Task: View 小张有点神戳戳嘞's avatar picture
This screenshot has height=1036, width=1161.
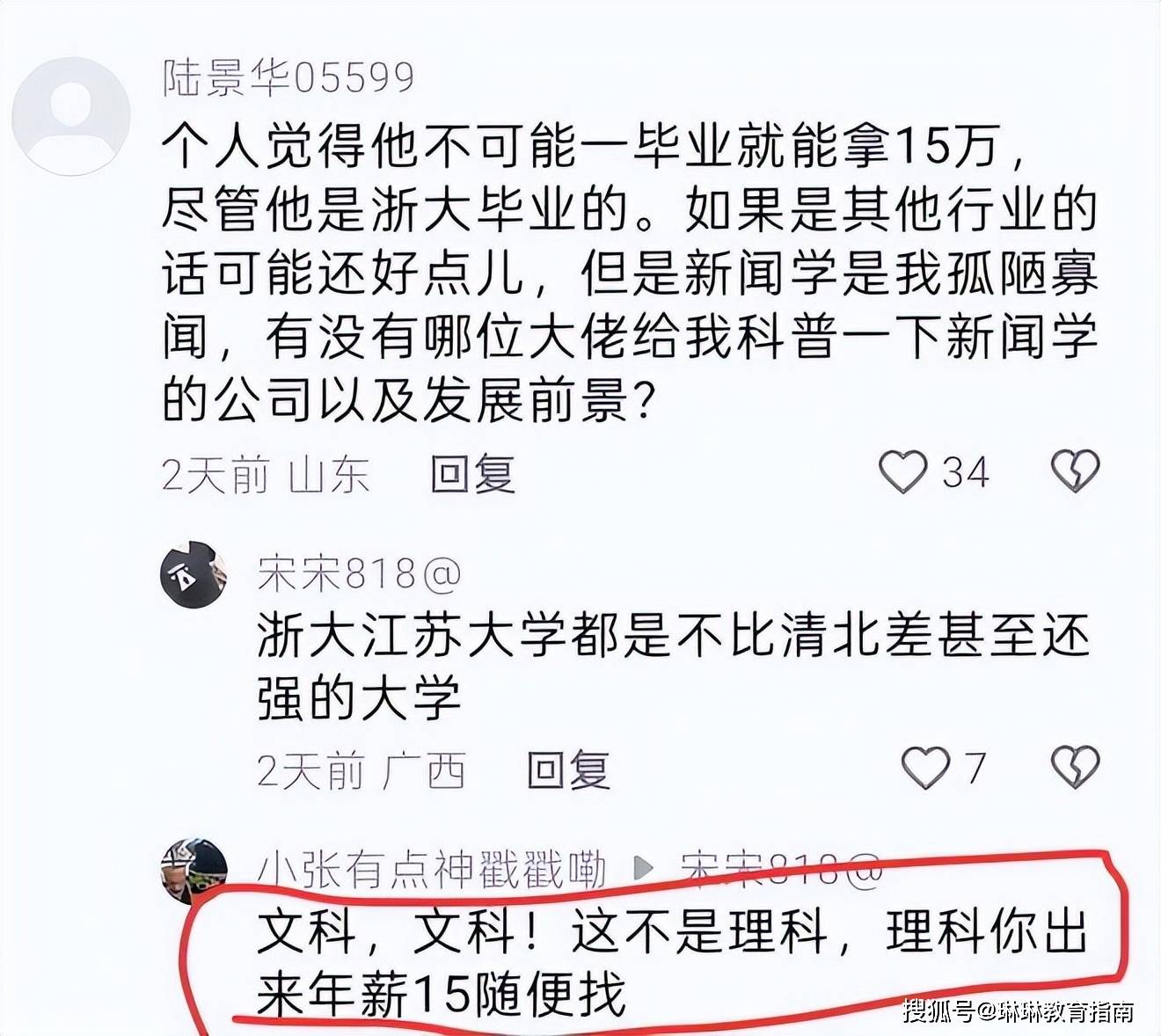Action: pos(193,871)
